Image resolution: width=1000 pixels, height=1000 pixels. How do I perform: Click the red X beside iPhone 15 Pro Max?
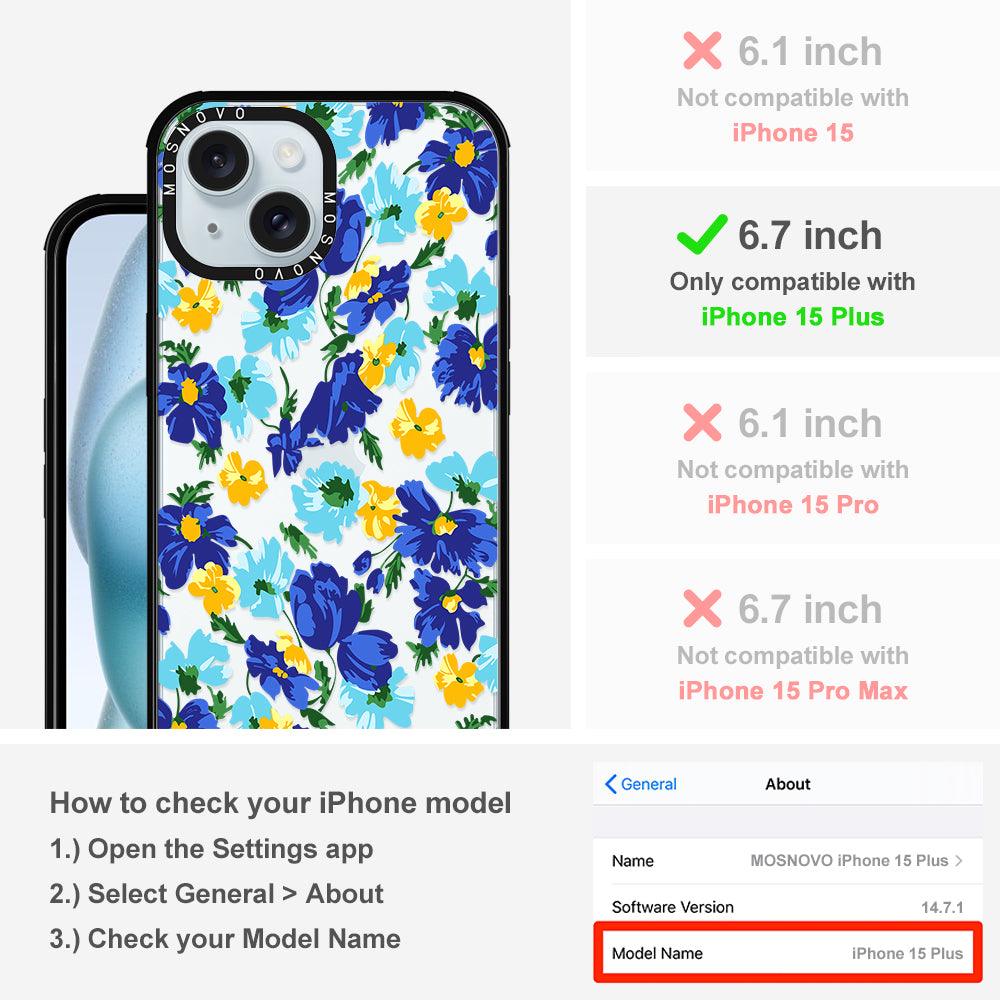pyautogui.click(x=702, y=608)
